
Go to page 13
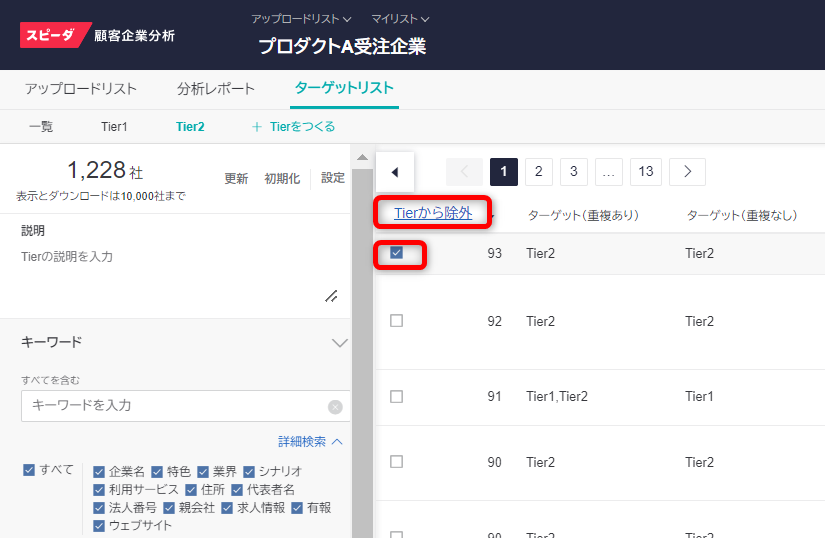pyautogui.click(x=645, y=171)
